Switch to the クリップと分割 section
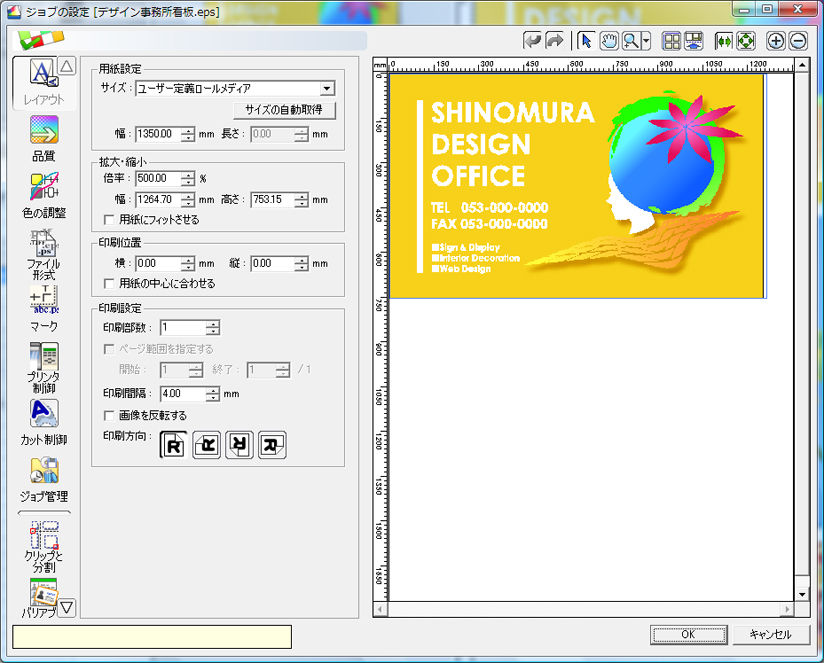Image resolution: width=824 pixels, height=663 pixels. [x=43, y=544]
